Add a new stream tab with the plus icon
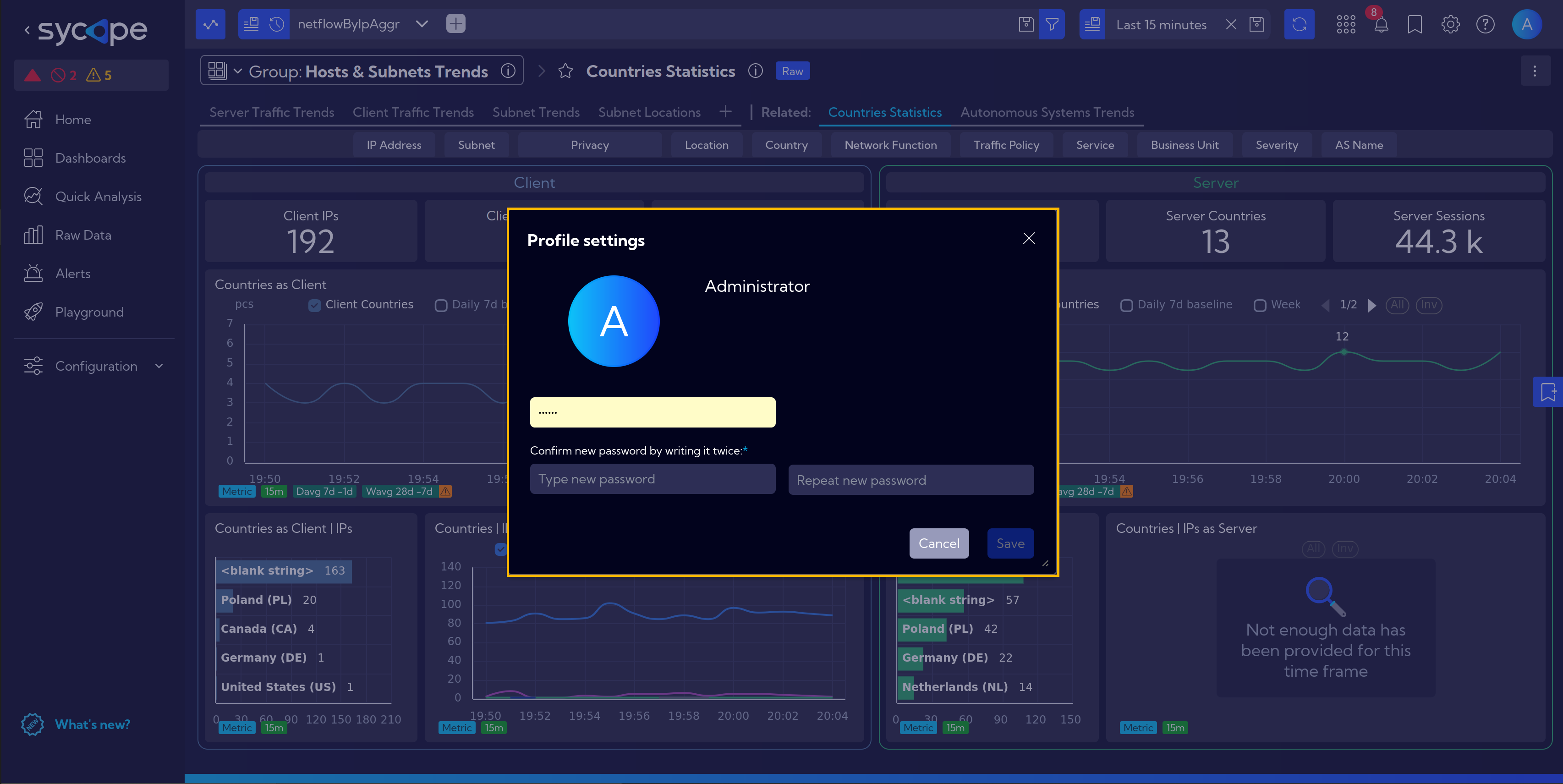This screenshot has width=1563, height=784. [x=455, y=24]
